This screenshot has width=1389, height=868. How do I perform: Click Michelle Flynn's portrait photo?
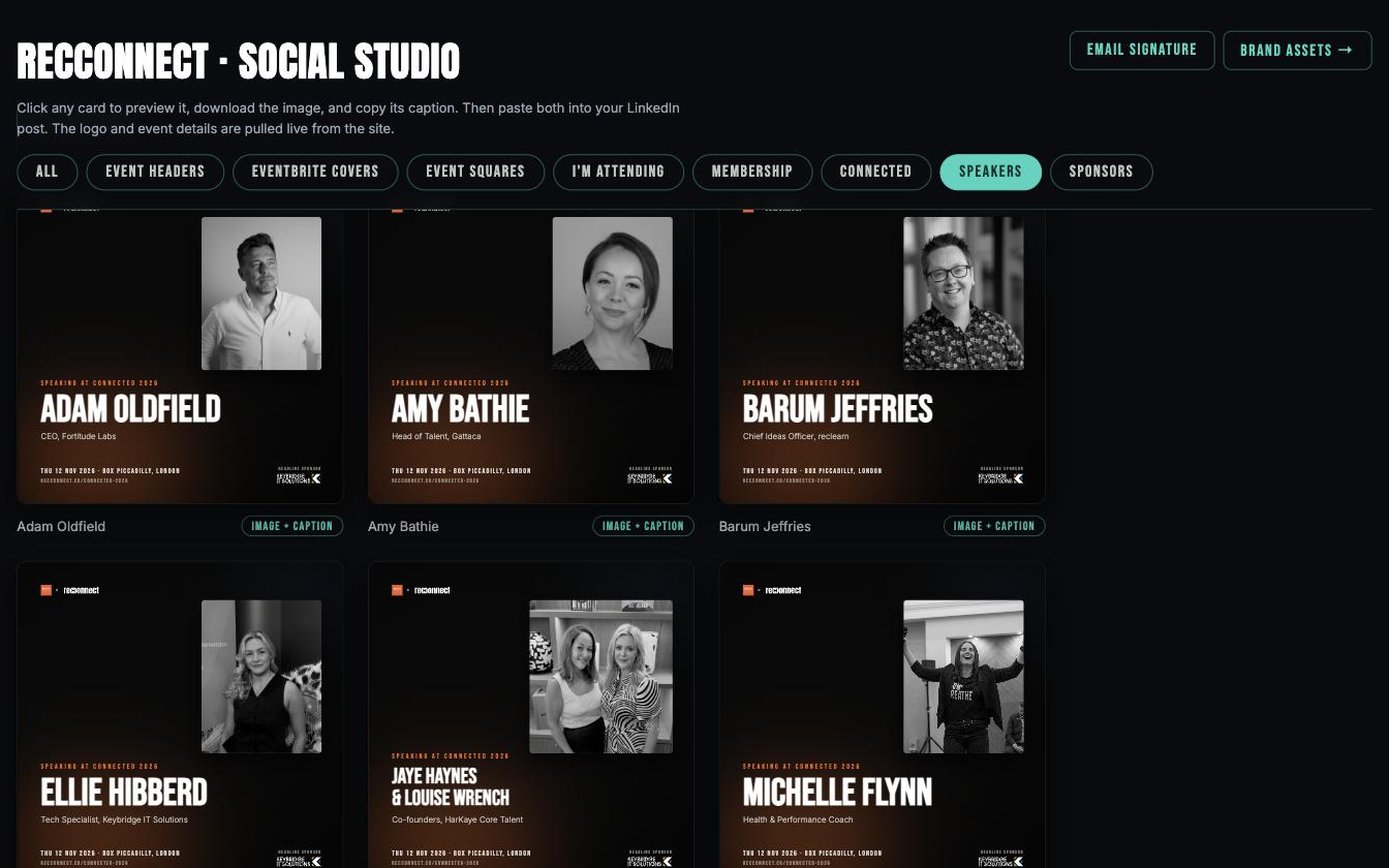[963, 676]
